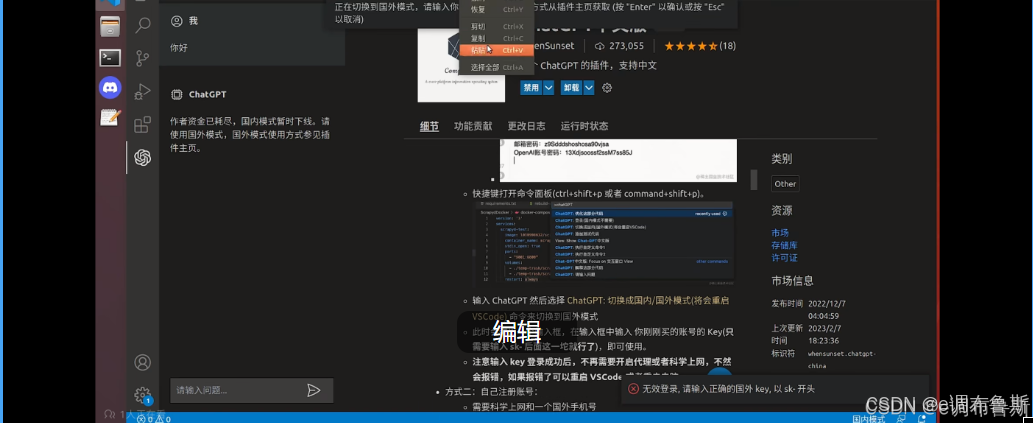1033x423 pixels.
Task: Click the 卸载 button
Action: pyautogui.click(x=571, y=88)
